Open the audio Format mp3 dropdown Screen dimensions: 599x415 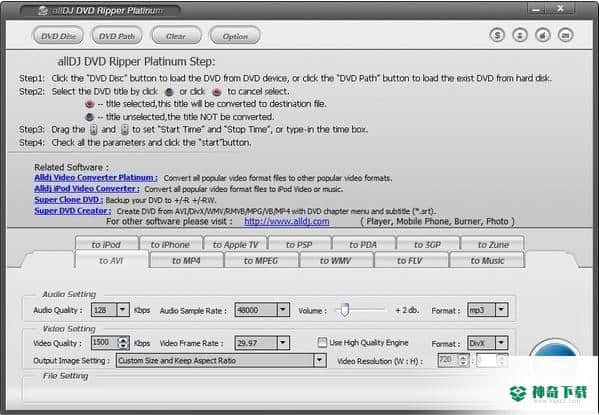(x=501, y=310)
